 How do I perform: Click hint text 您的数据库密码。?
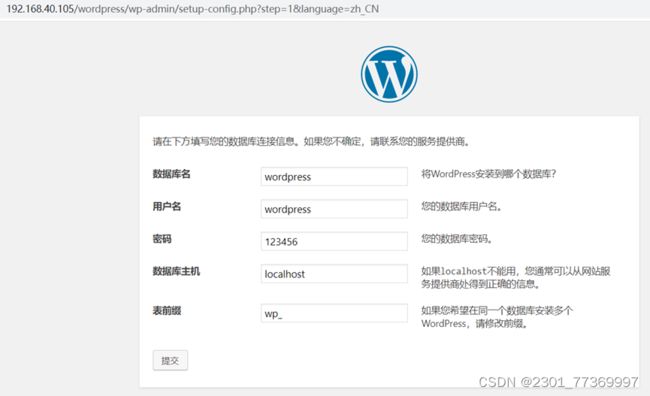point(457,239)
